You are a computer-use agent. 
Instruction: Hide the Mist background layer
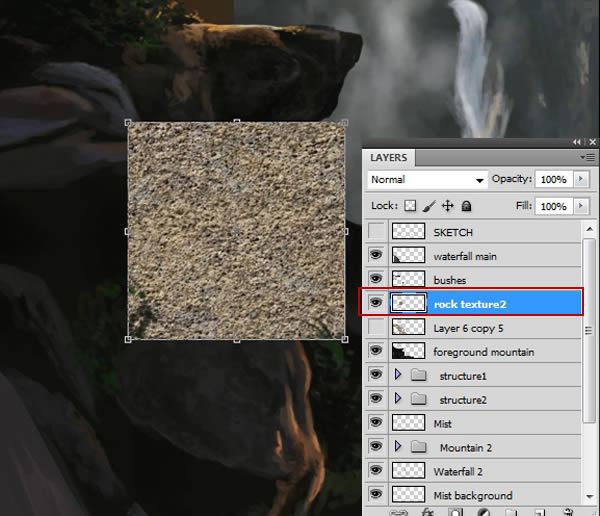tap(376, 494)
